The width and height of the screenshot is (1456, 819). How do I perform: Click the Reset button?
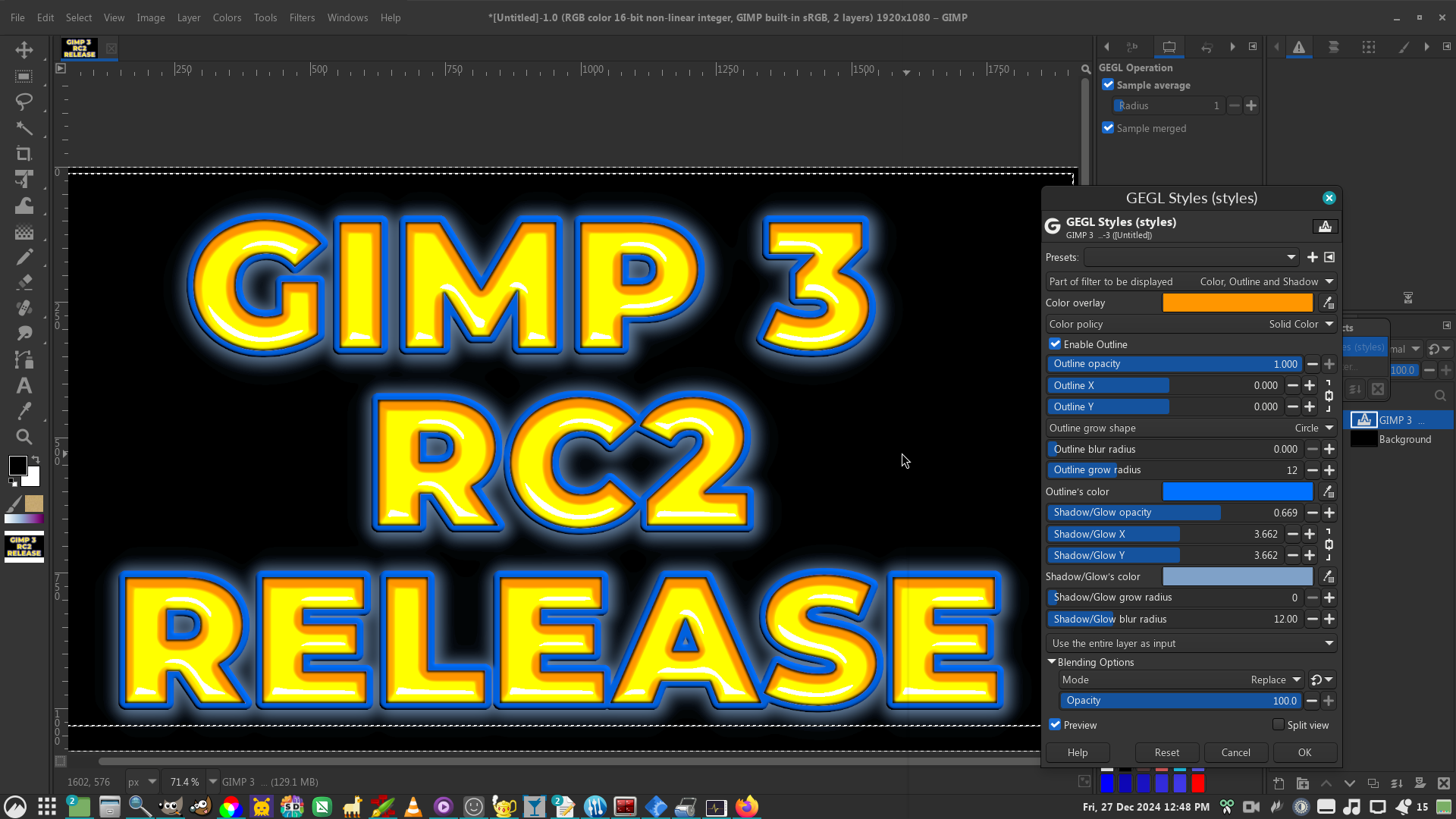click(1167, 752)
